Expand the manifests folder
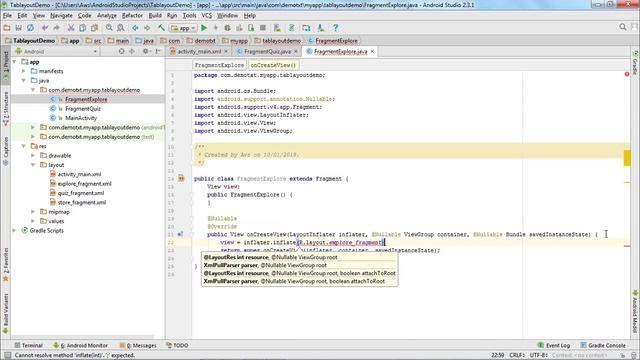 (x=24, y=71)
